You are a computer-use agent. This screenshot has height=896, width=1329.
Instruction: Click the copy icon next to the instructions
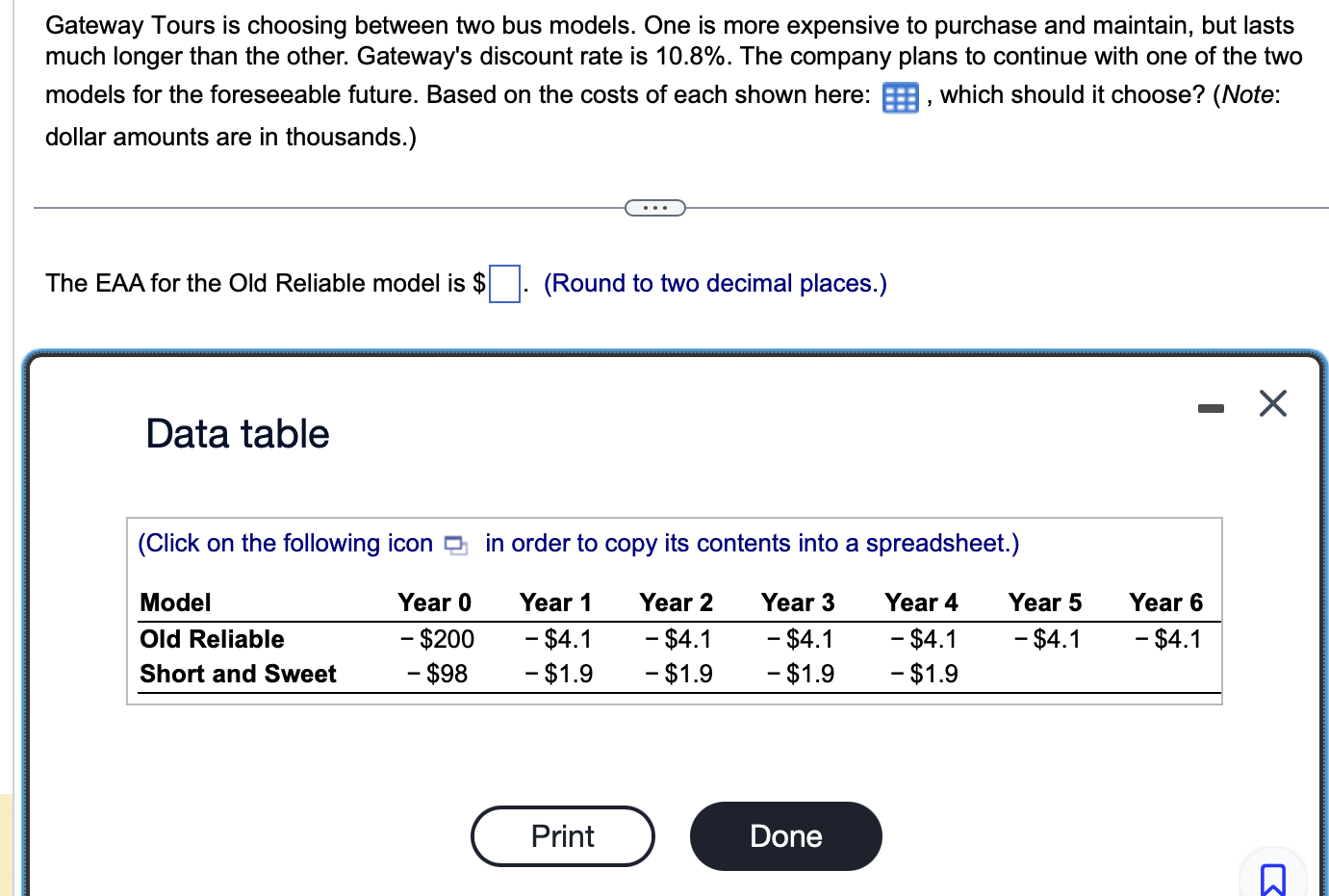click(455, 545)
